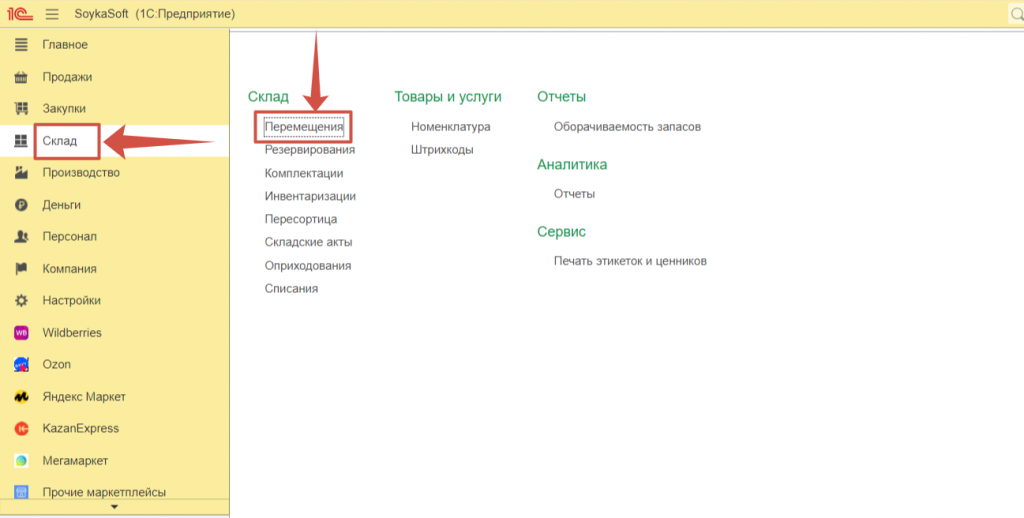Open the hamburger main menu
1024x518 pixels.
[52, 14]
